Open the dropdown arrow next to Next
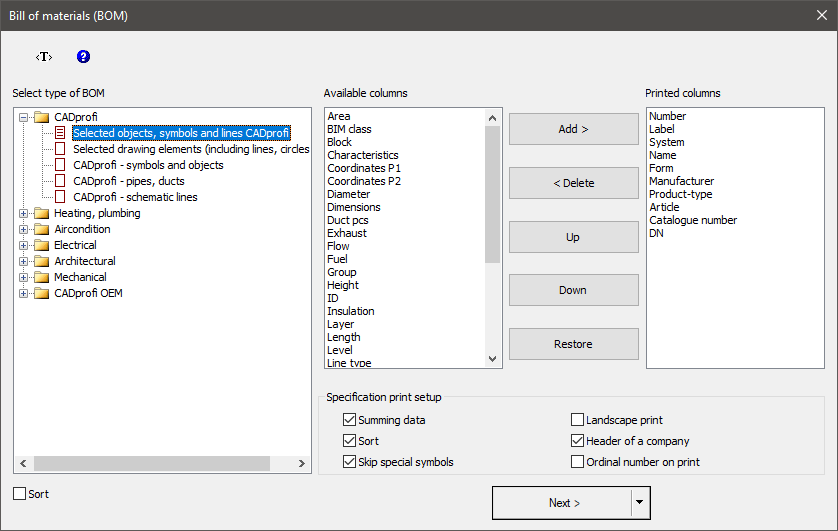The height and width of the screenshot is (531, 838). pos(640,503)
